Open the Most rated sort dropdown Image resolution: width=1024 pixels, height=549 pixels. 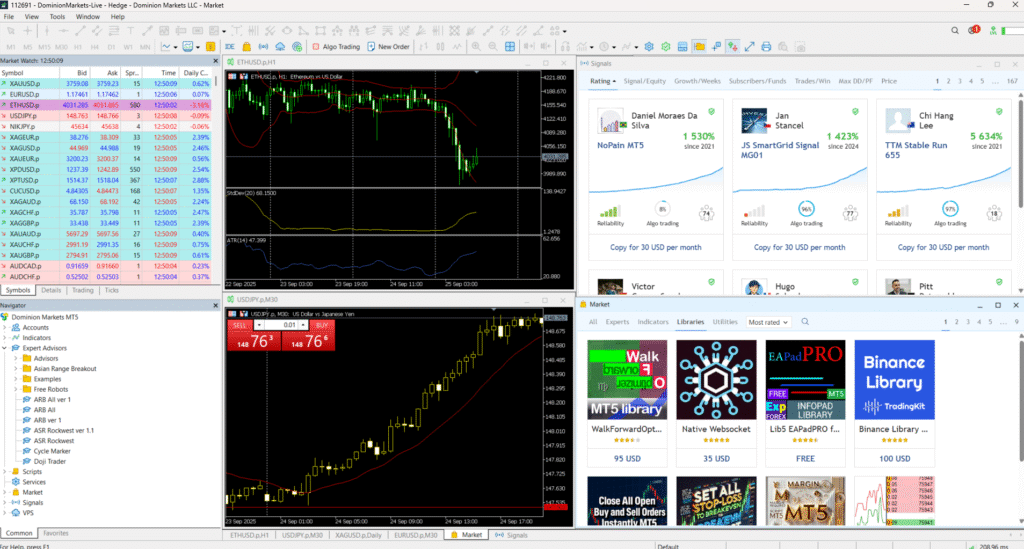(771, 322)
